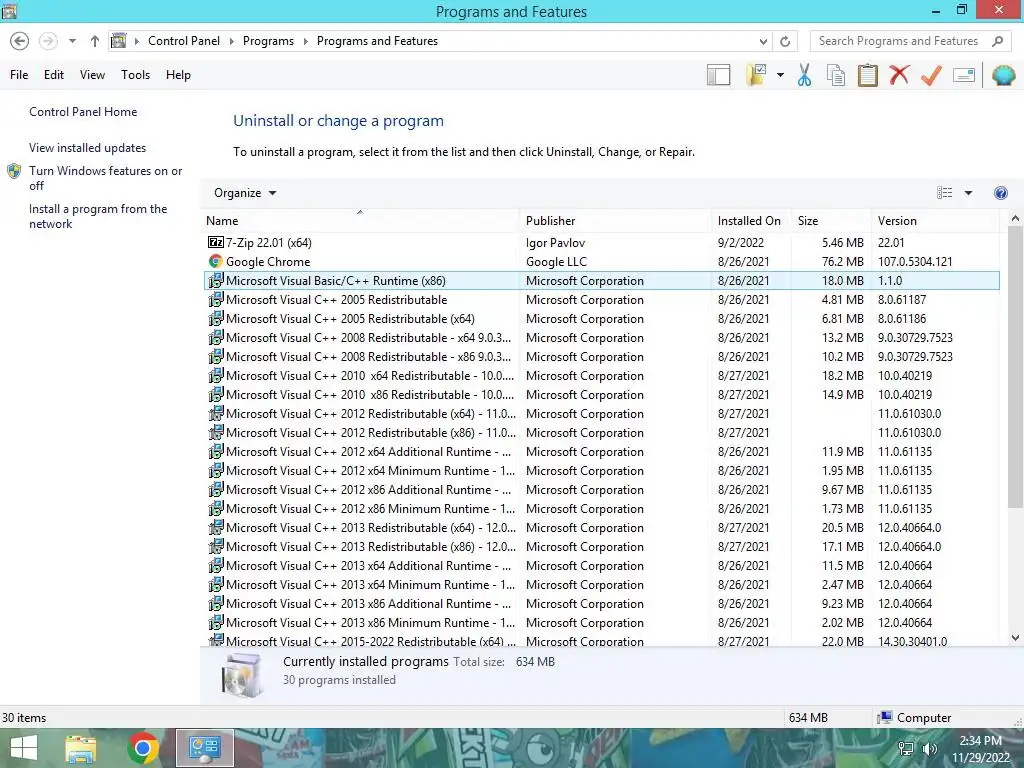
Task: Click the network icon in system tray
Action: pyautogui.click(x=906, y=749)
